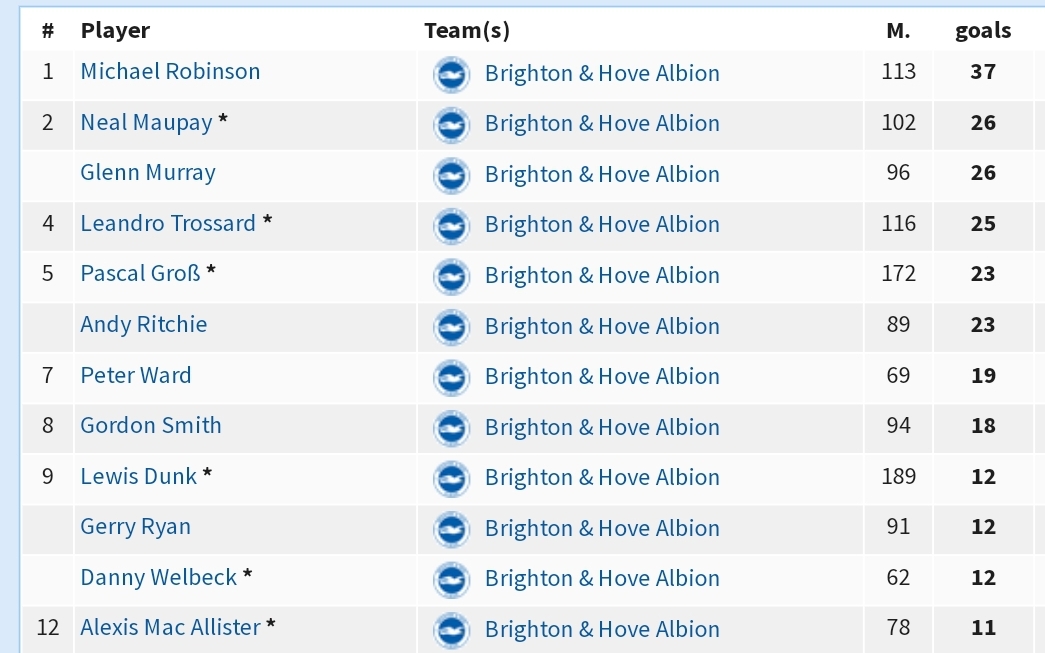Open Neal Maupay's player profile
Screen dimensions: 1045x653
pyautogui.click(x=146, y=123)
